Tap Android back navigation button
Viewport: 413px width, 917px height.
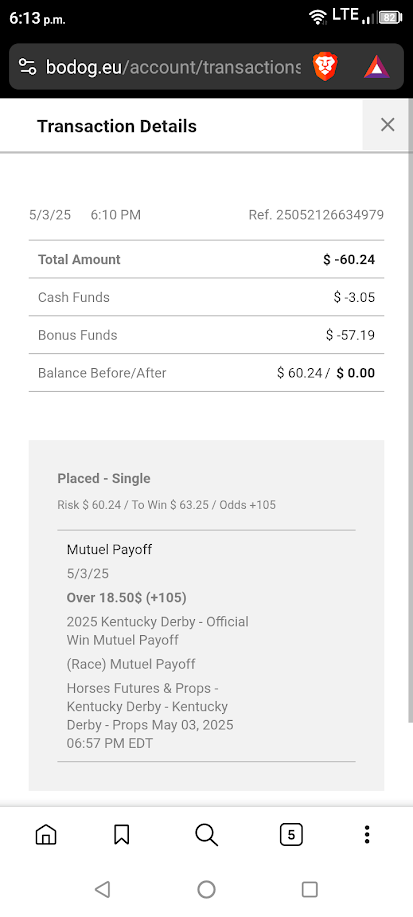click(x=102, y=890)
